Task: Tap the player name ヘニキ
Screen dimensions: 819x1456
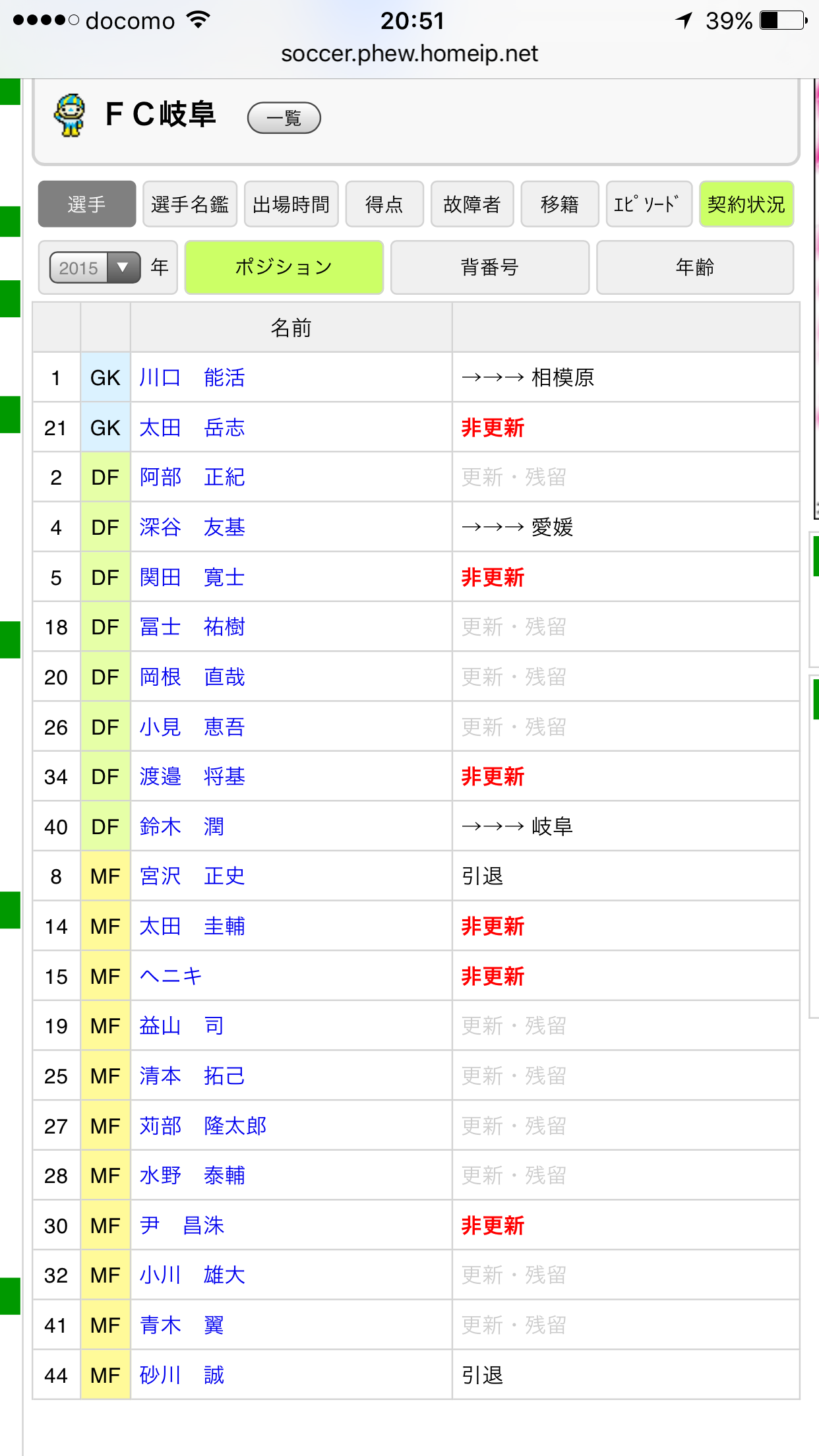Action: tap(171, 976)
